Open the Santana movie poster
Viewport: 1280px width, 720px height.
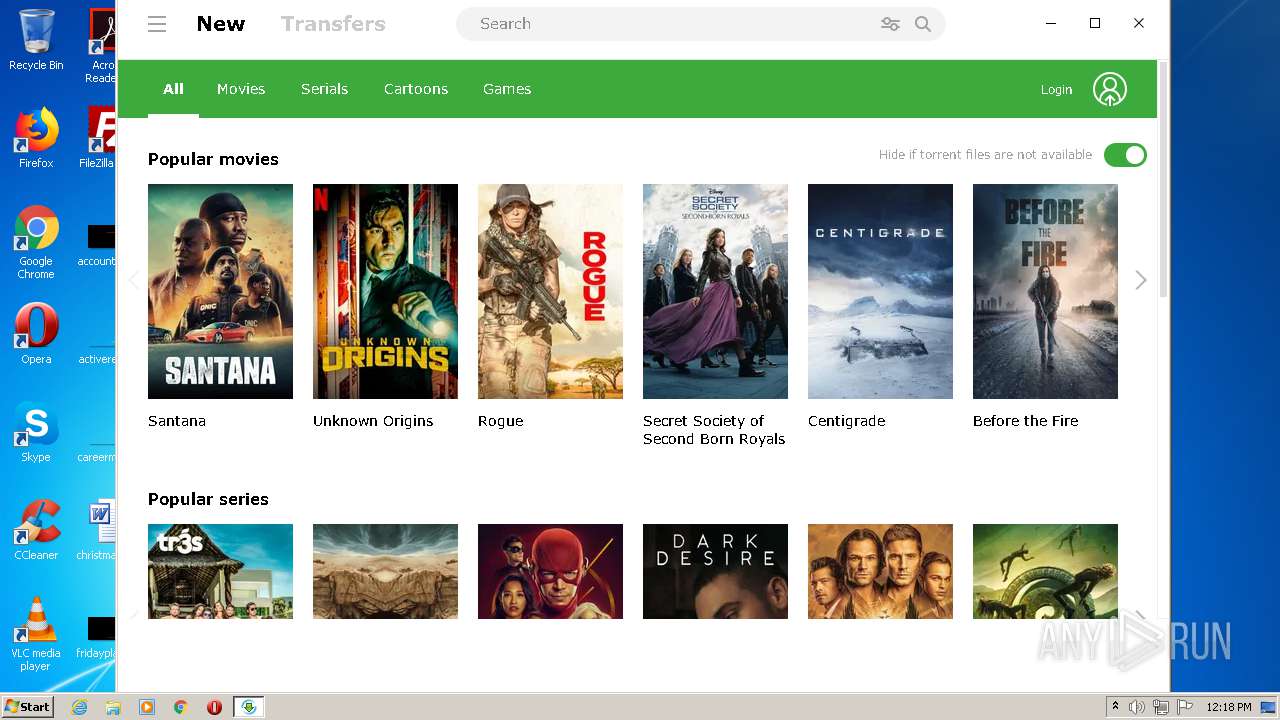(x=220, y=291)
